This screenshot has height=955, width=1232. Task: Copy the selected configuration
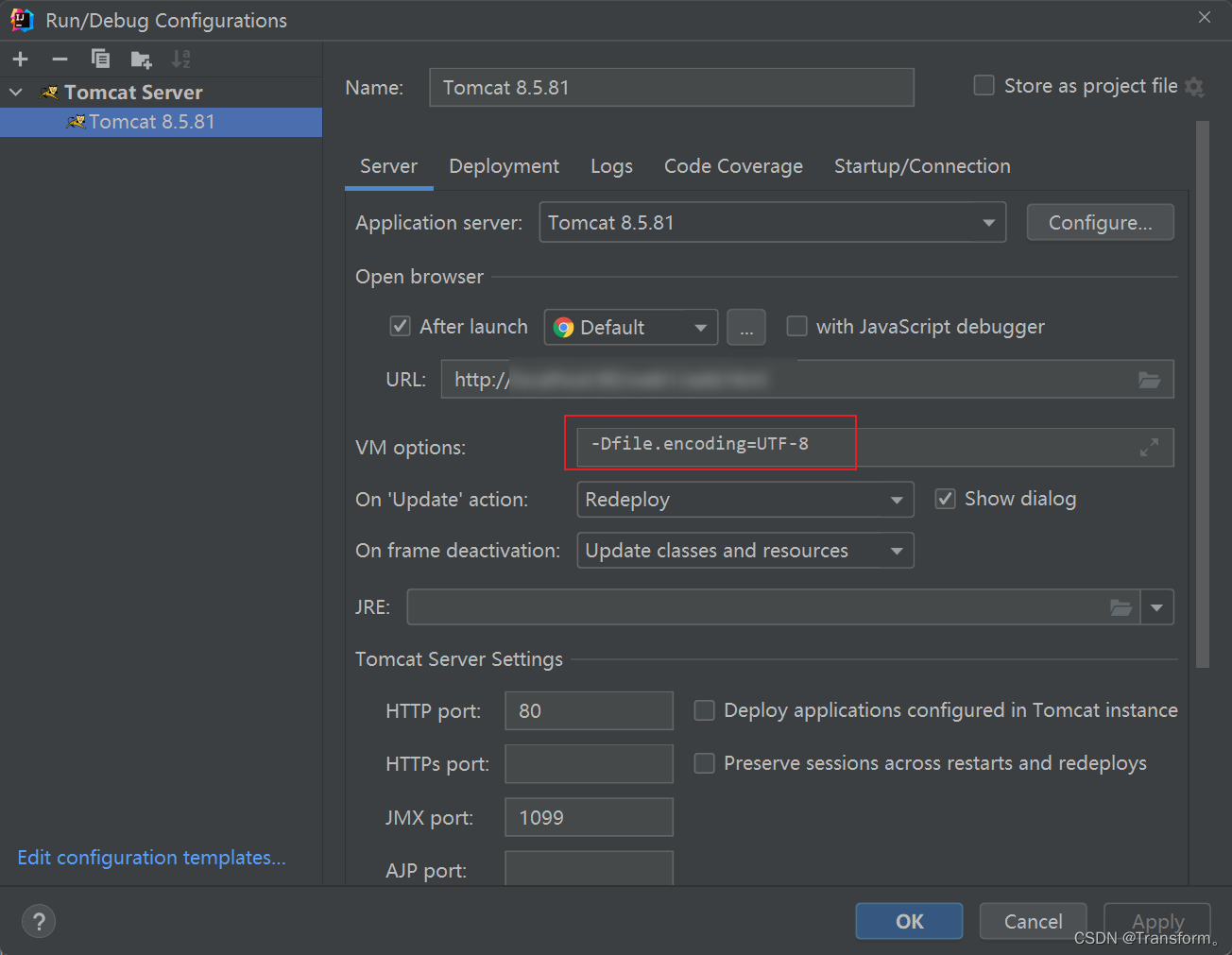[x=100, y=60]
